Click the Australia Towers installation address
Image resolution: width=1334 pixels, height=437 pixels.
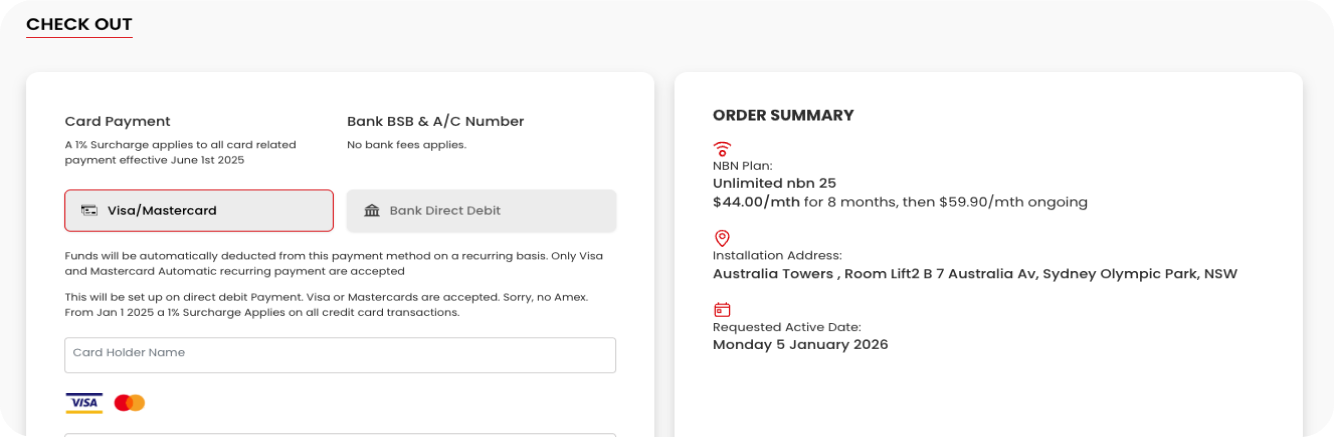(974, 274)
